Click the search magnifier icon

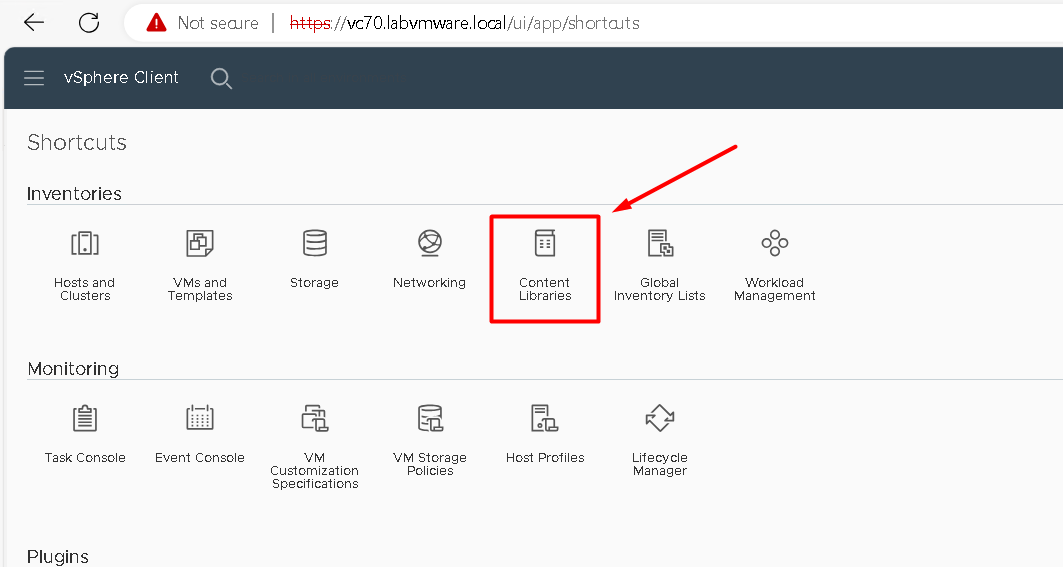tap(221, 79)
